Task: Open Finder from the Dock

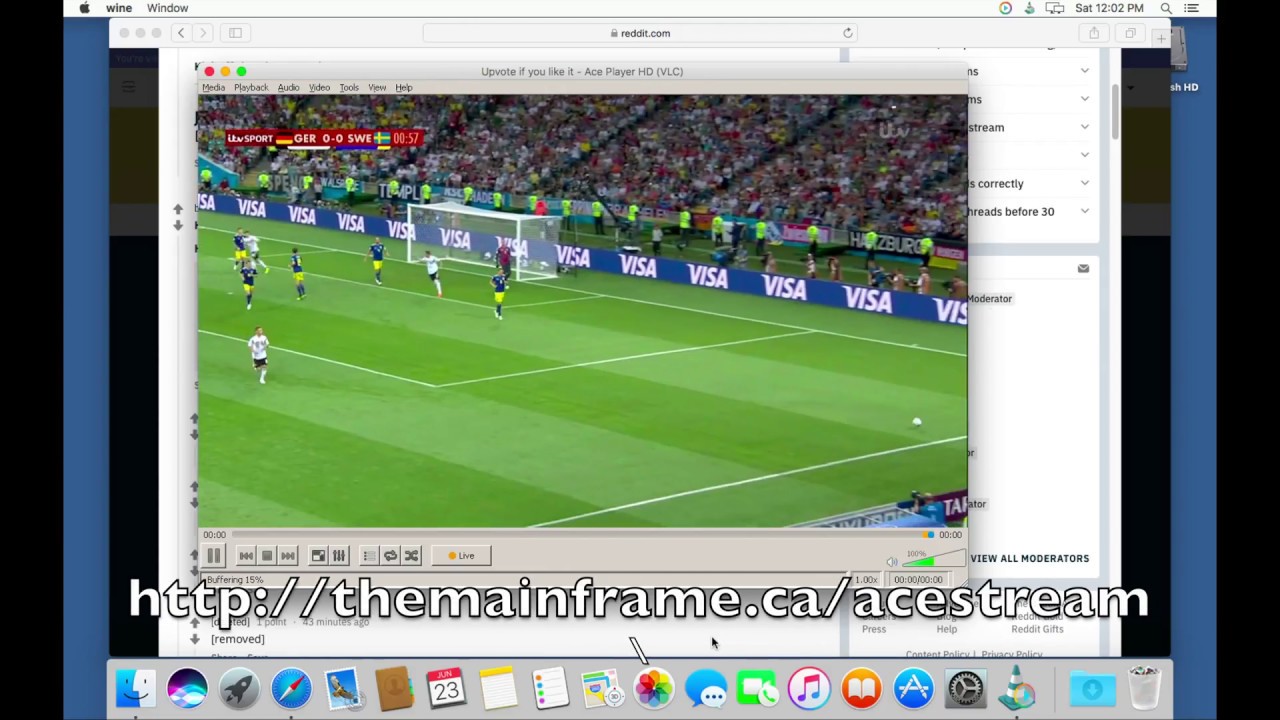Action: click(135, 689)
